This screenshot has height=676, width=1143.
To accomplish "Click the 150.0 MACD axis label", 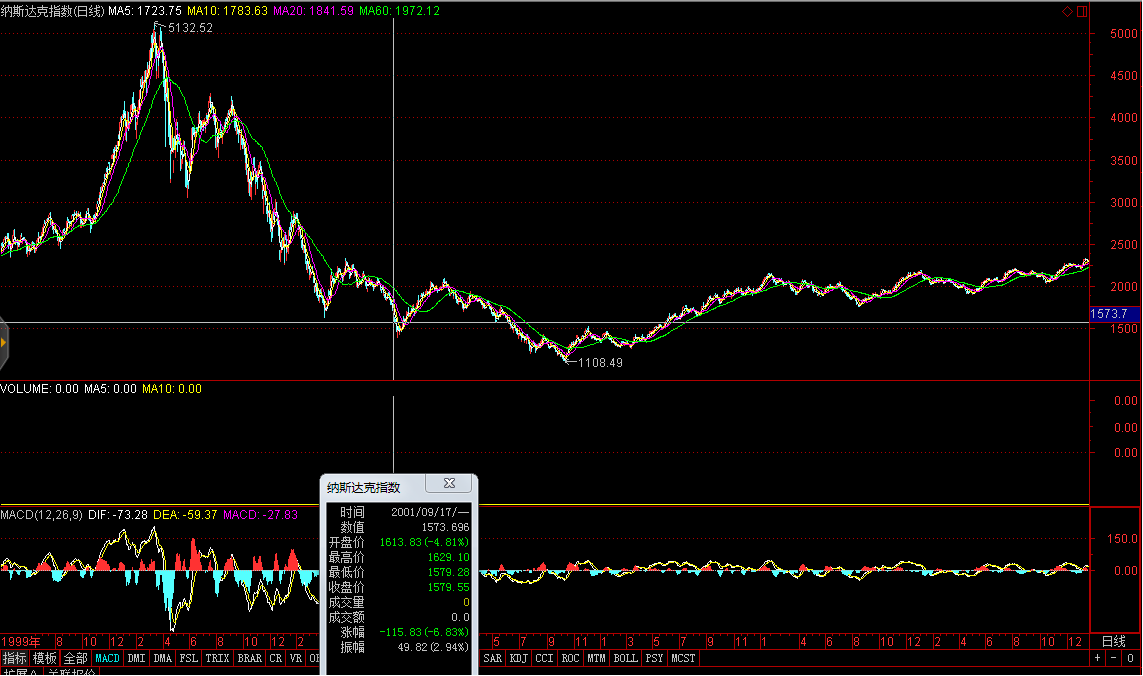I will (1123, 538).
